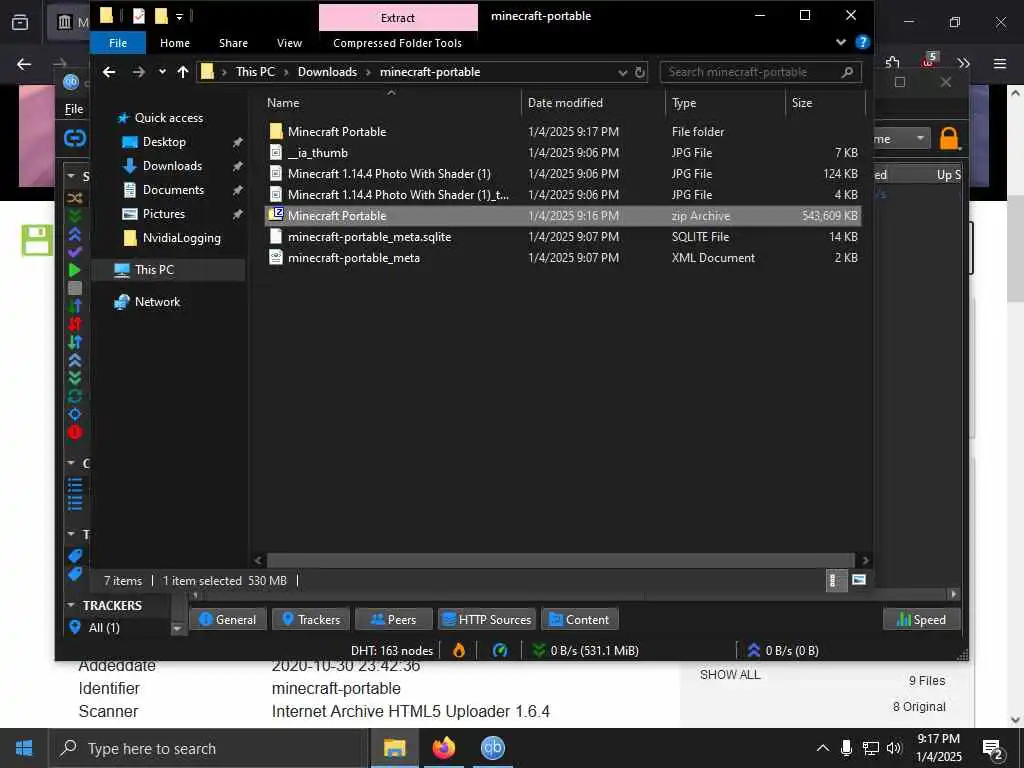Select the Minecraft Portable zip archive
This screenshot has height=768, width=1024.
(563, 216)
